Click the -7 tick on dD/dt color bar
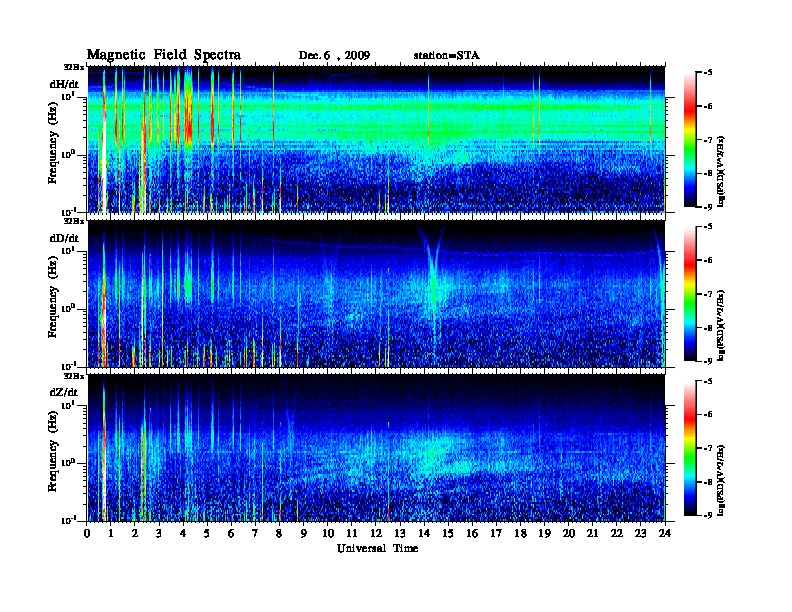The width and height of the screenshot is (792, 612). pos(709,294)
